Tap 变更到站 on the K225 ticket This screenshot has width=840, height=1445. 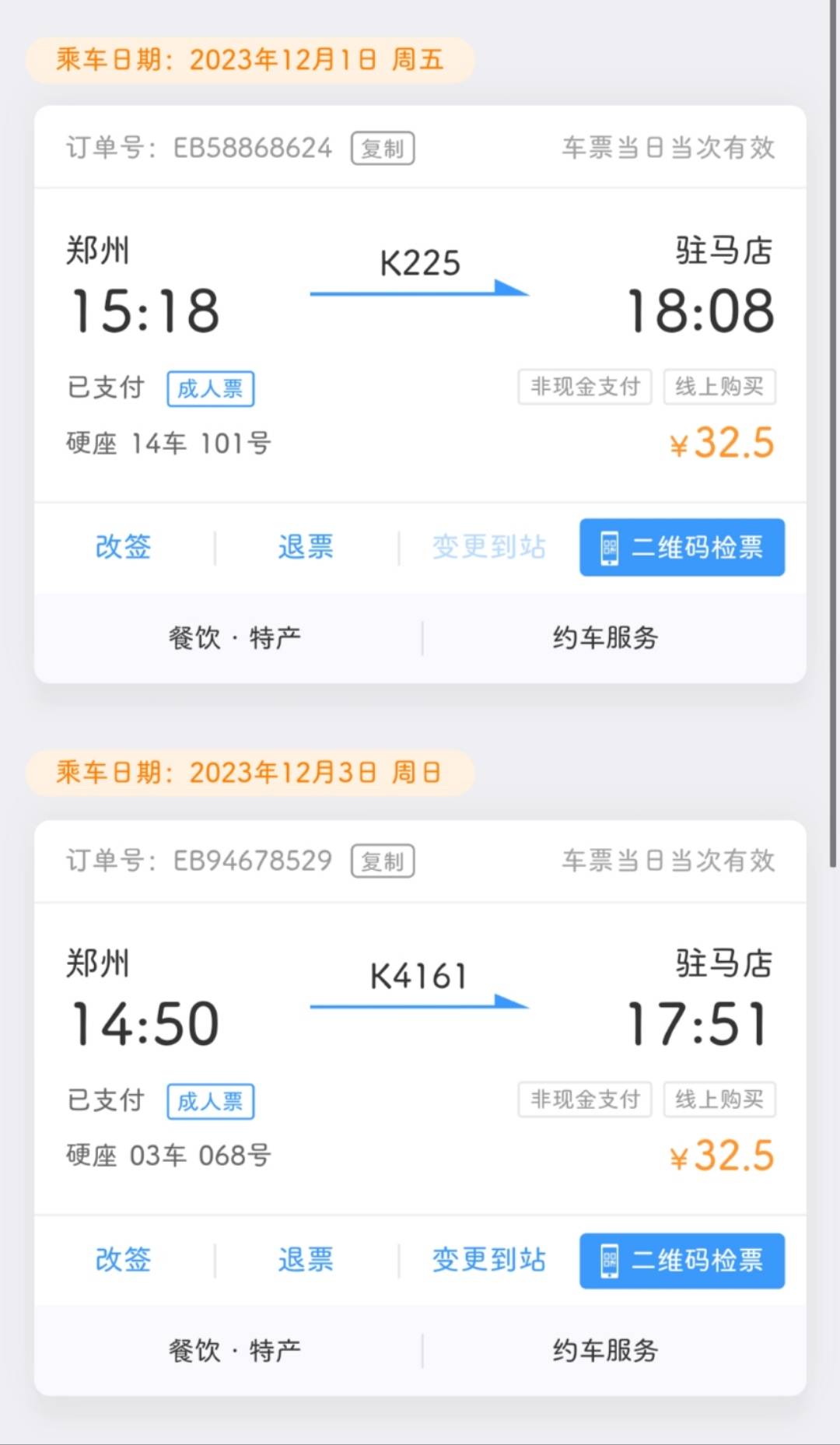pyautogui.click(x=489, y=547)
